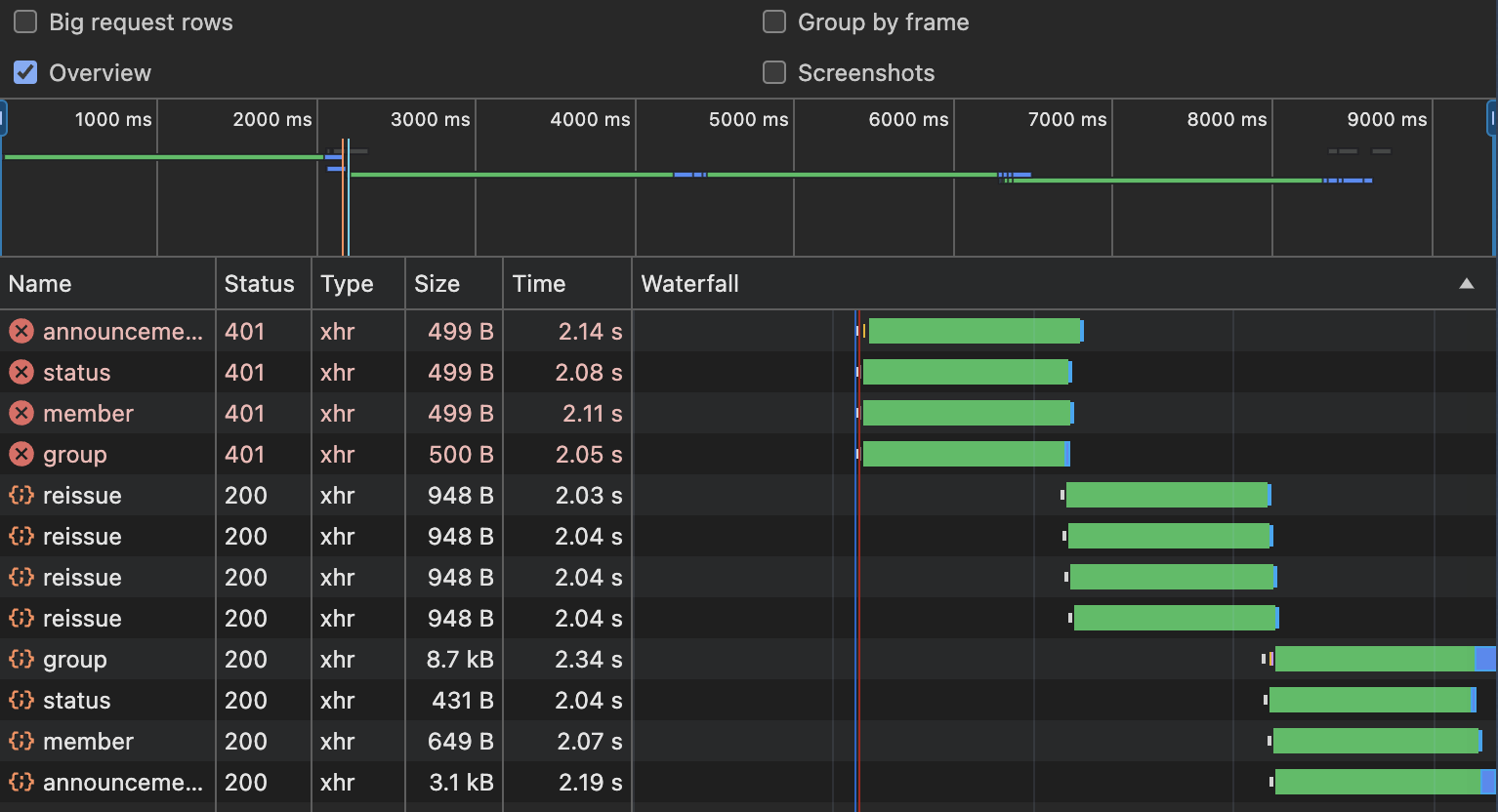Click the right overview time-range handle

[1492, 119]
